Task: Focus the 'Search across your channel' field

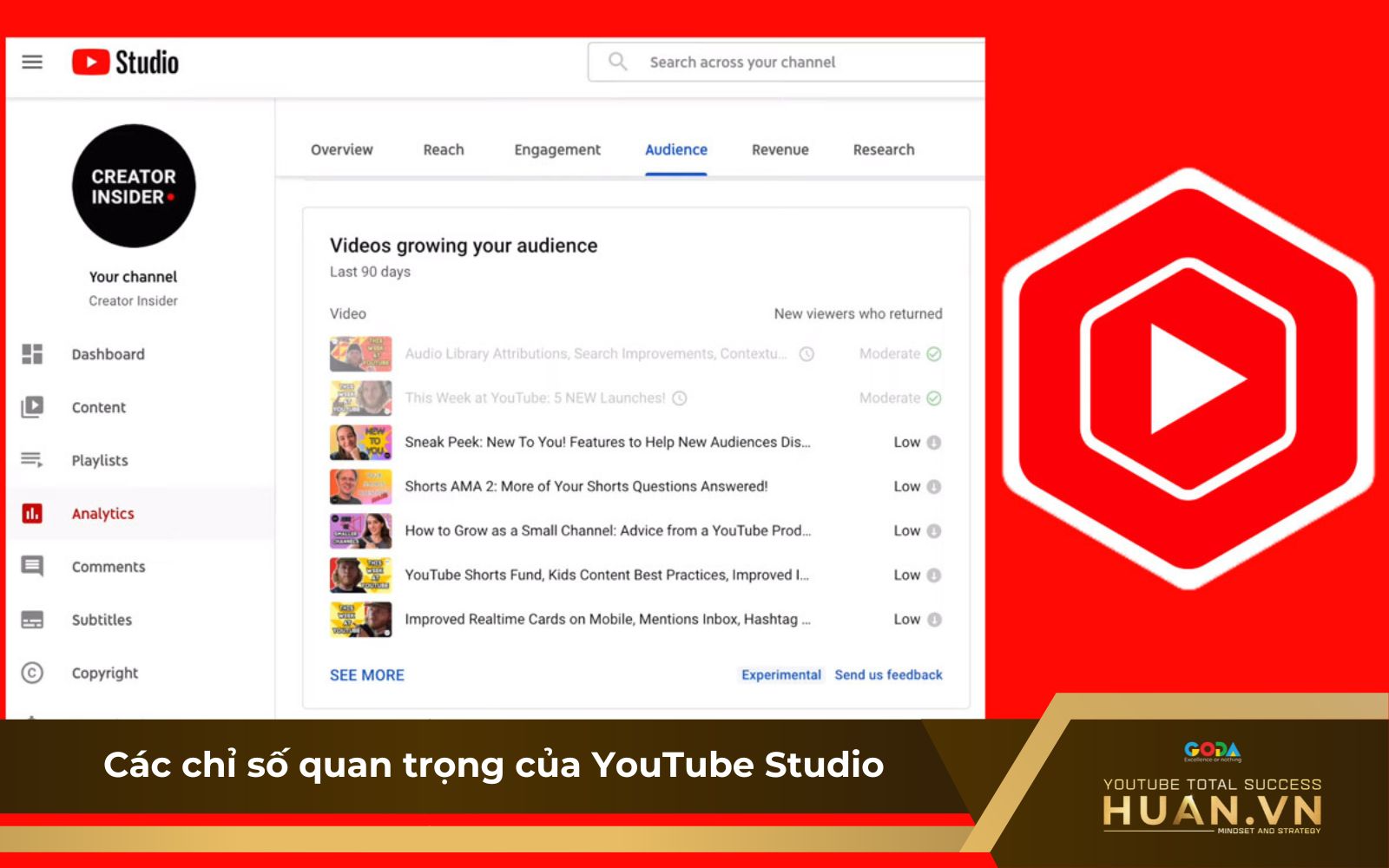Action: [x=787, y=62]
